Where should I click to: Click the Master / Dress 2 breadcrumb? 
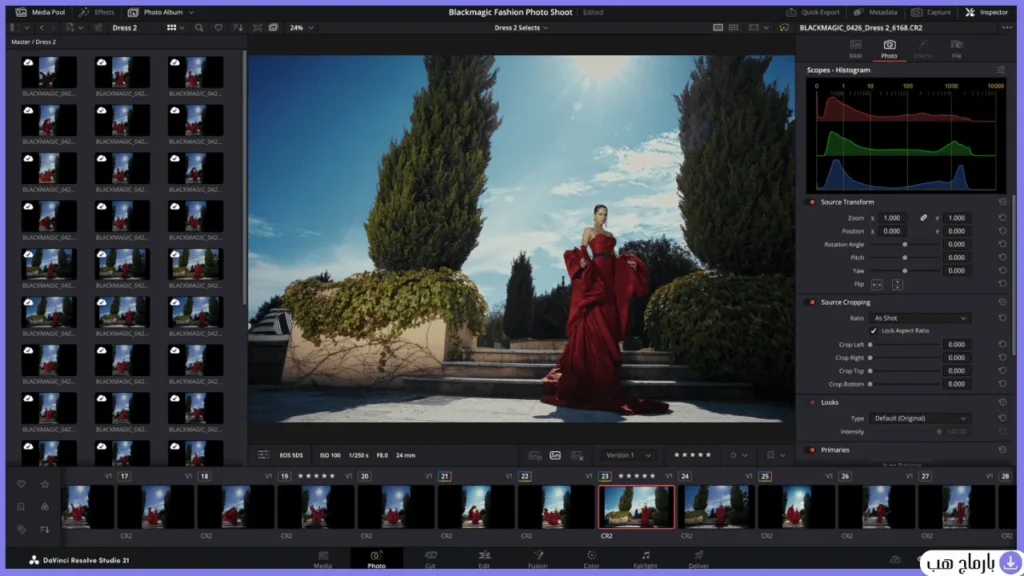[x=33, y=42]
